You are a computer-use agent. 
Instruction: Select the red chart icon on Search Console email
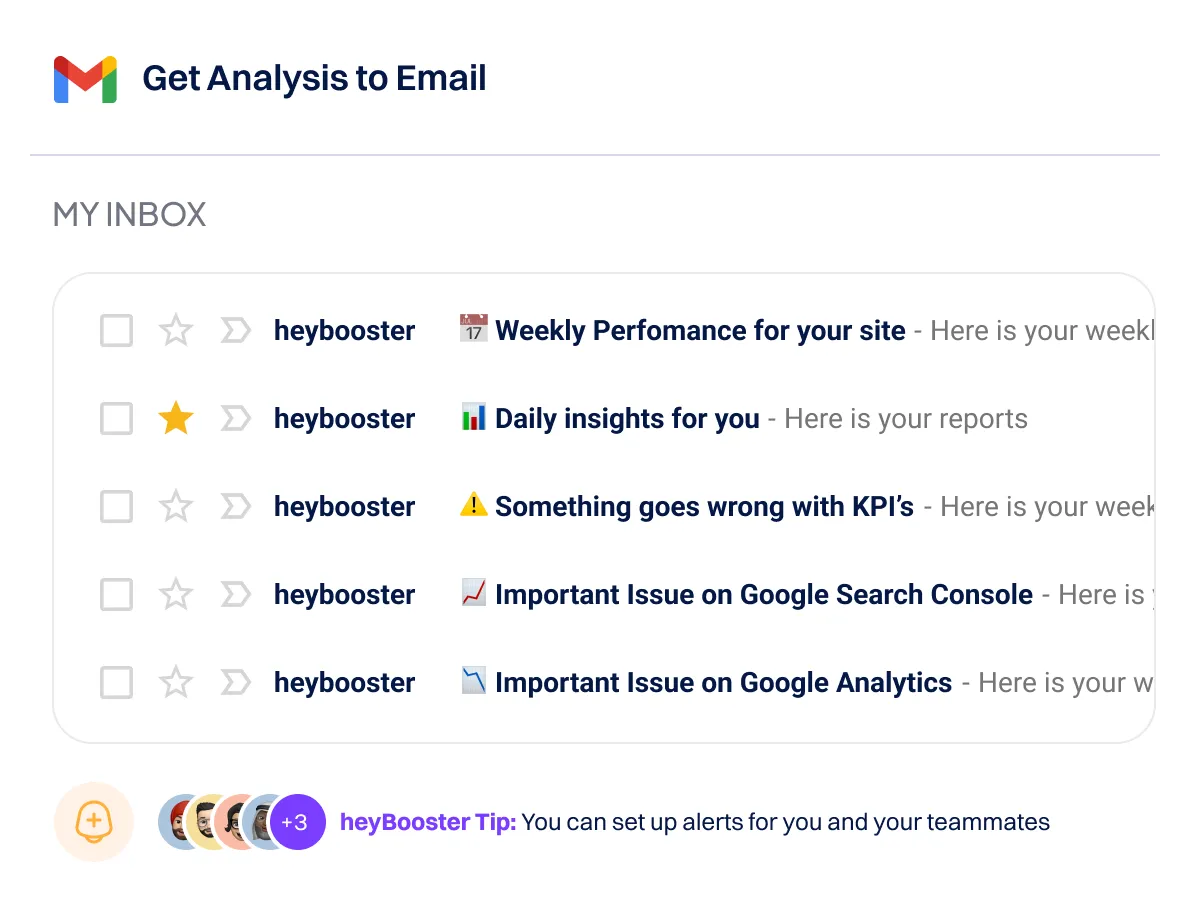[473, 594]
